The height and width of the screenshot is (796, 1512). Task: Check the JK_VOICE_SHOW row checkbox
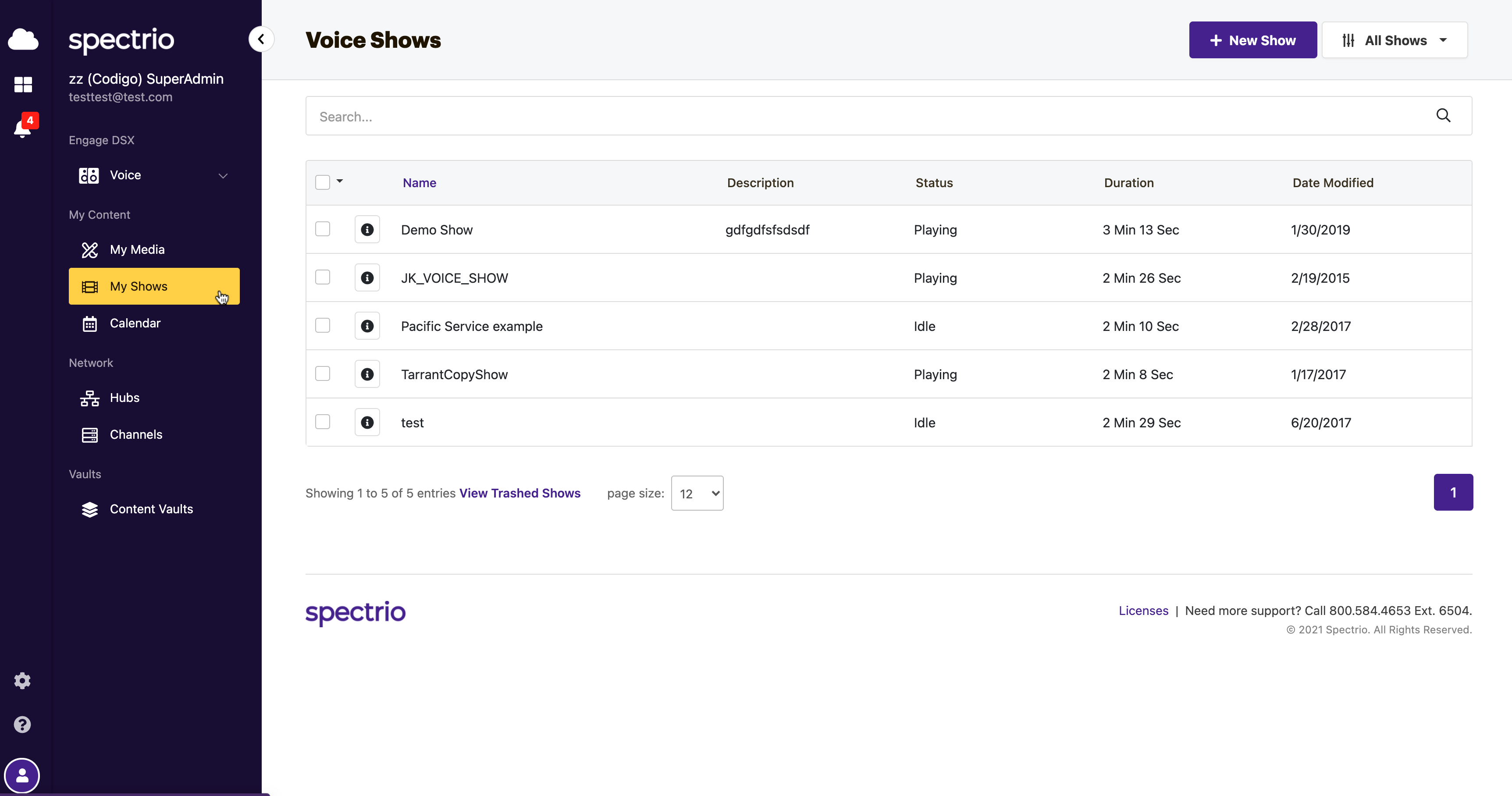pyautogui.click(x=323, y=277)
